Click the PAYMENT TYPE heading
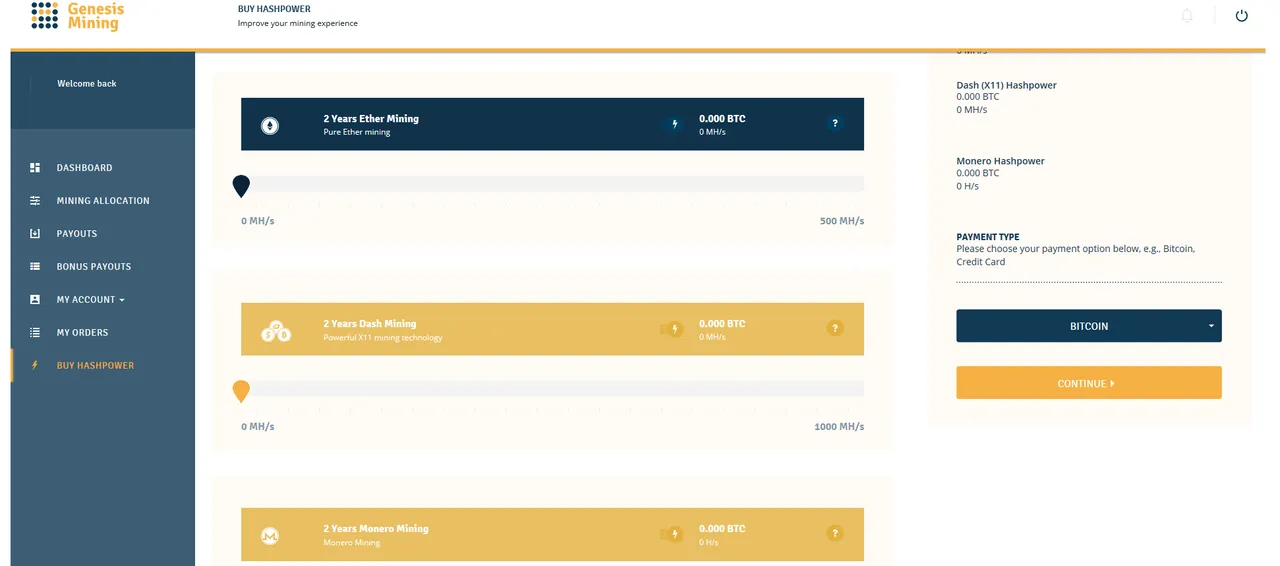 point(988,237)
